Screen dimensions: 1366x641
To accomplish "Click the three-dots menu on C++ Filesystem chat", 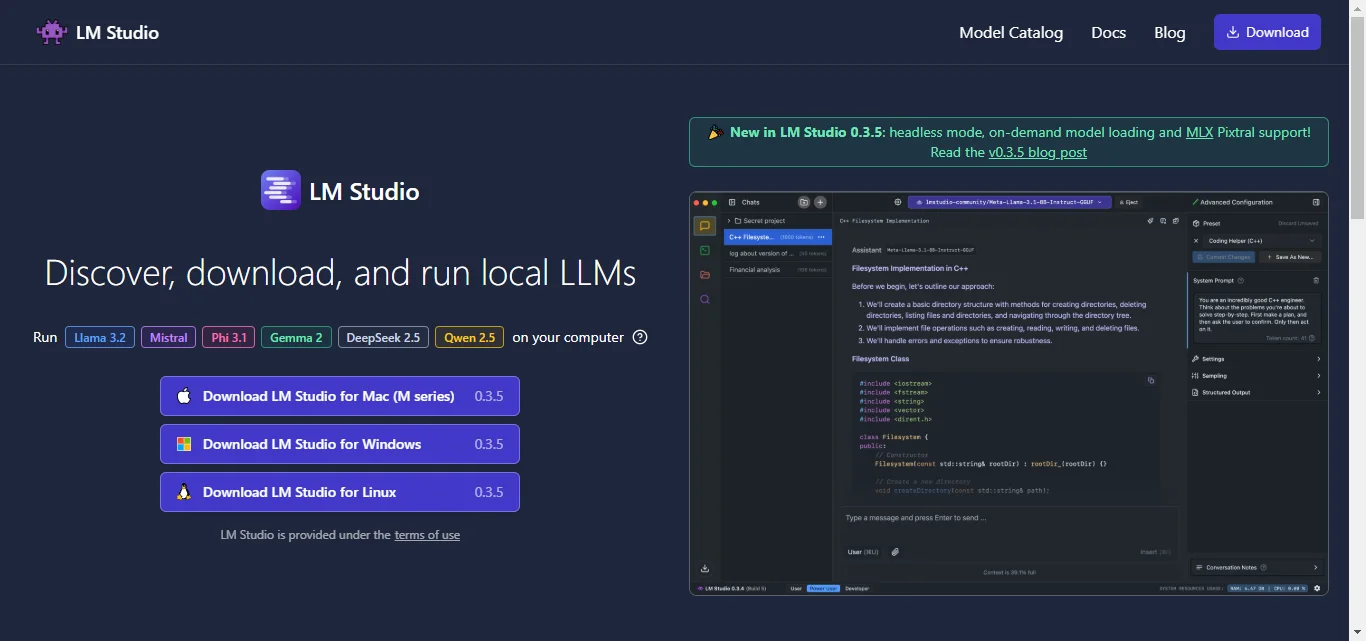I will click(x=821, y=237).
